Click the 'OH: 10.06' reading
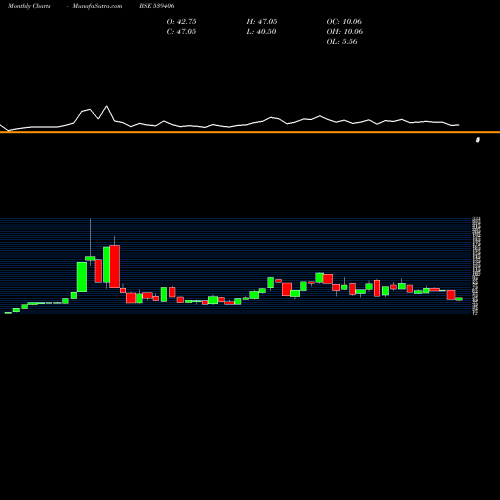Viewport: 500px width, 500px height. (x=345, y=32)
